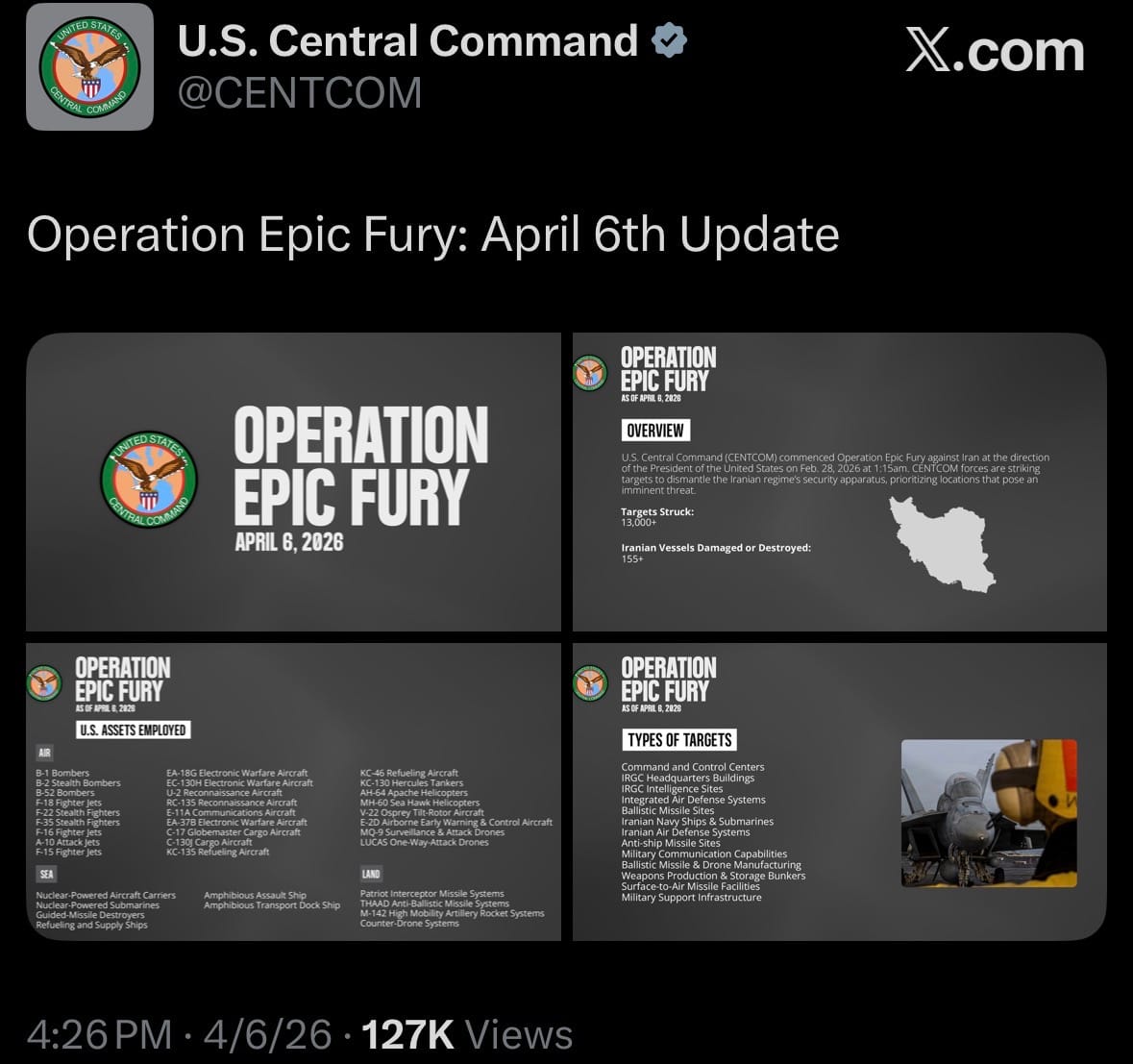Click the post text April 6th Update

[x=659, y=235]
